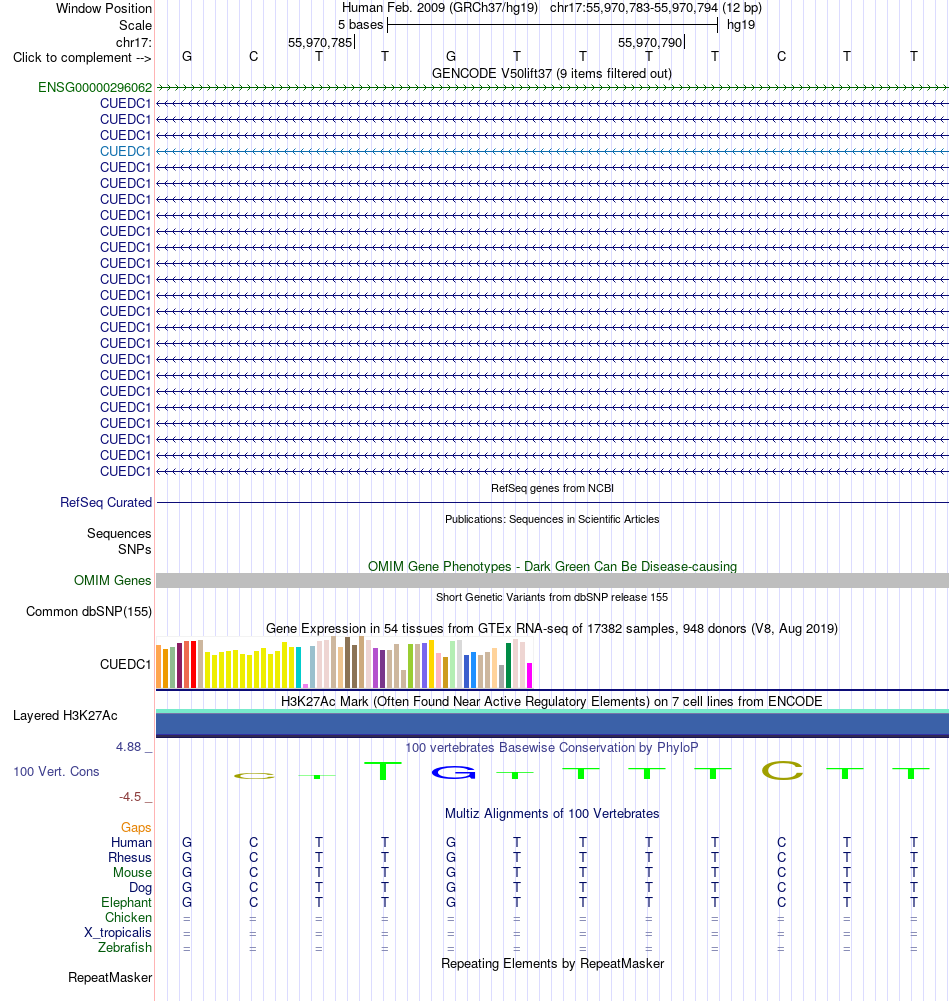Click the 'RefSeq genes from NCBI' track title
950x1001 pixels.
tap(552, 488)
